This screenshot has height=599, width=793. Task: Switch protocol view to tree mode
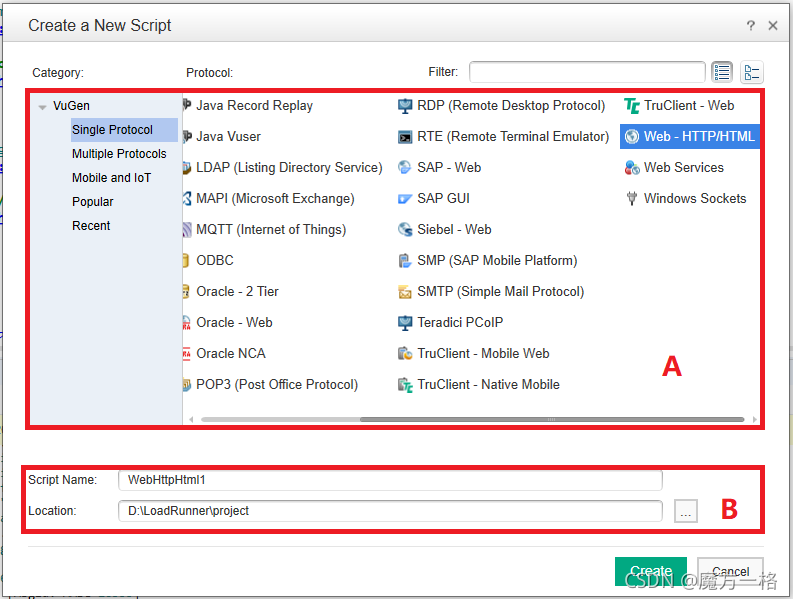(752, 72)
